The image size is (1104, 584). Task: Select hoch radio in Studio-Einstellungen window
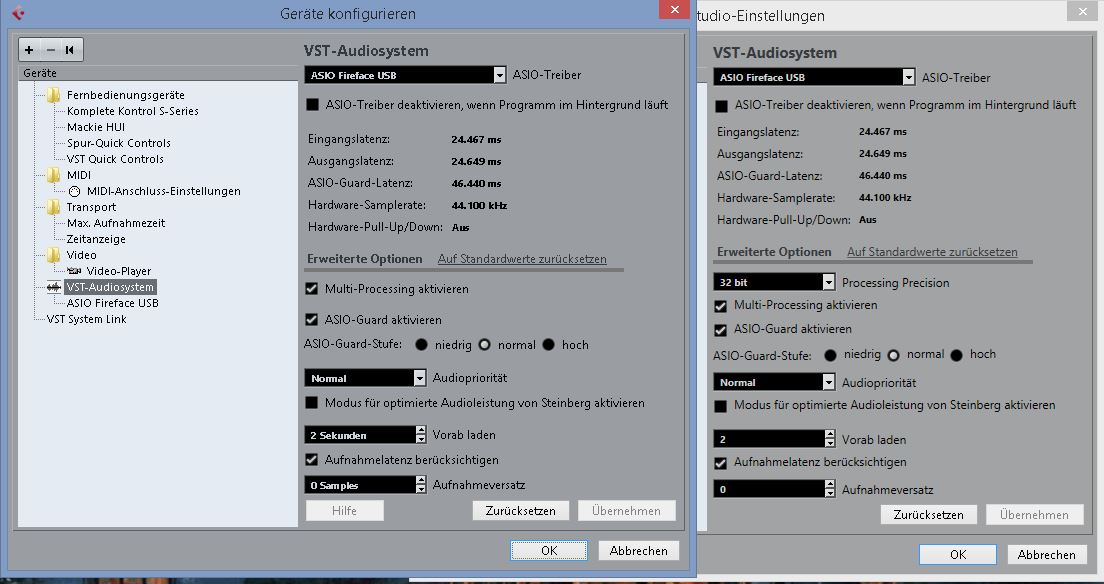pyautogui.click(x=956, y=355)
